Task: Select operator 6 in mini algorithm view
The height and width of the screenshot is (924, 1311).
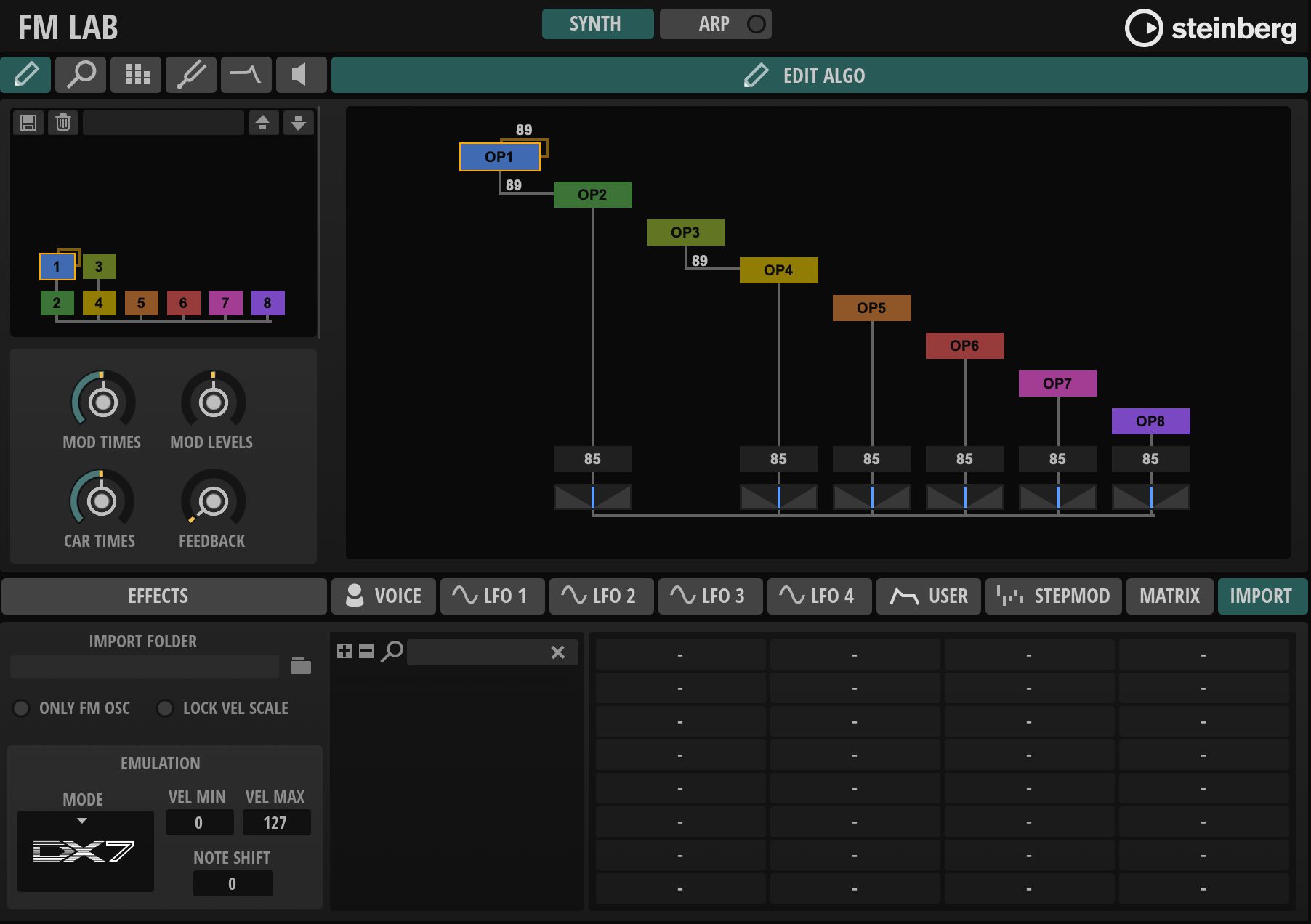Action: click(183, 303)
